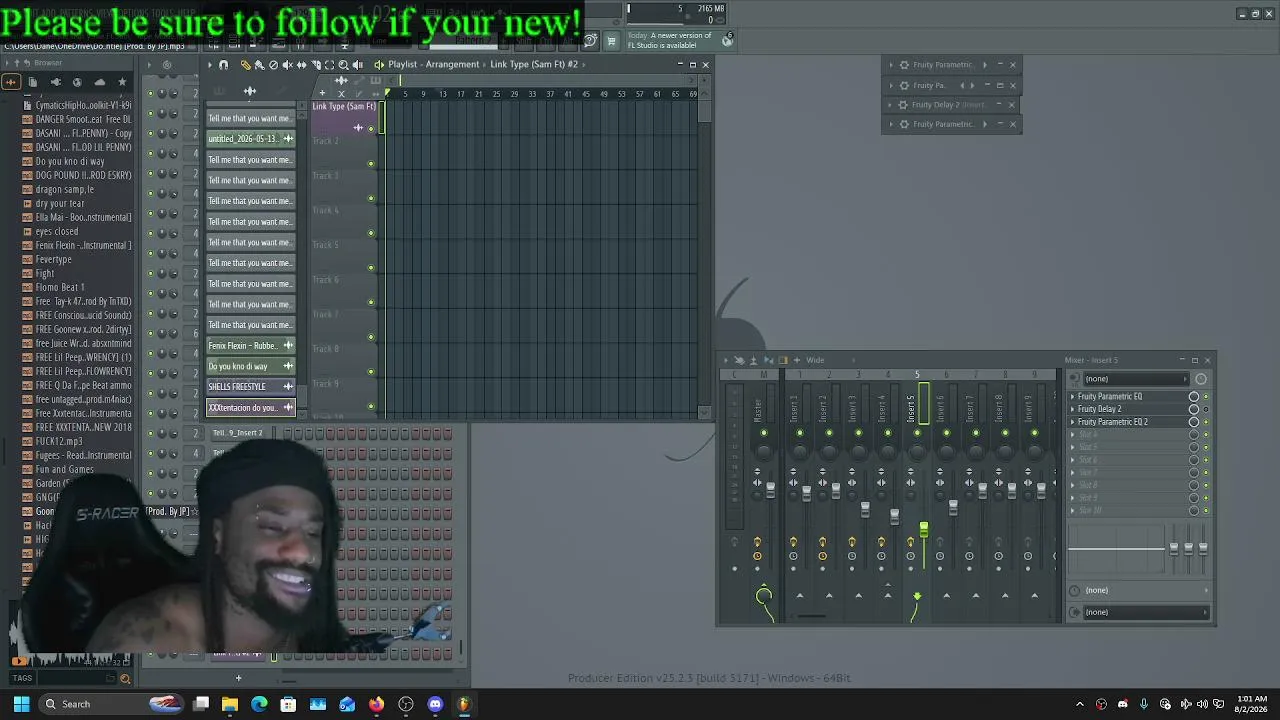
Task: Select the Fenix Flexin - Rubbe.. clip
Action: [x=251, y=346]
